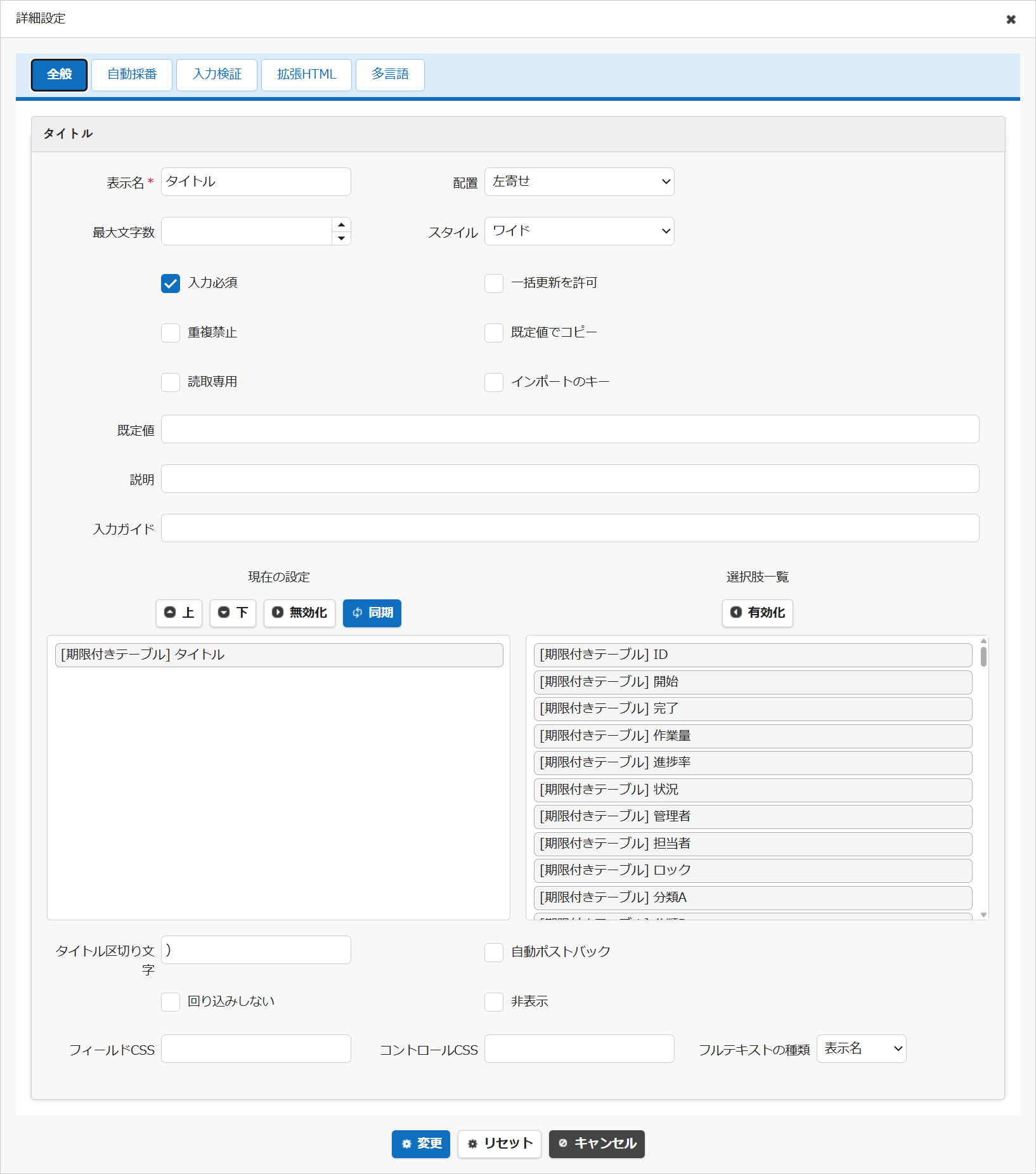
Task: Cancel with the キャンセル button
Action: (597, 1144)
